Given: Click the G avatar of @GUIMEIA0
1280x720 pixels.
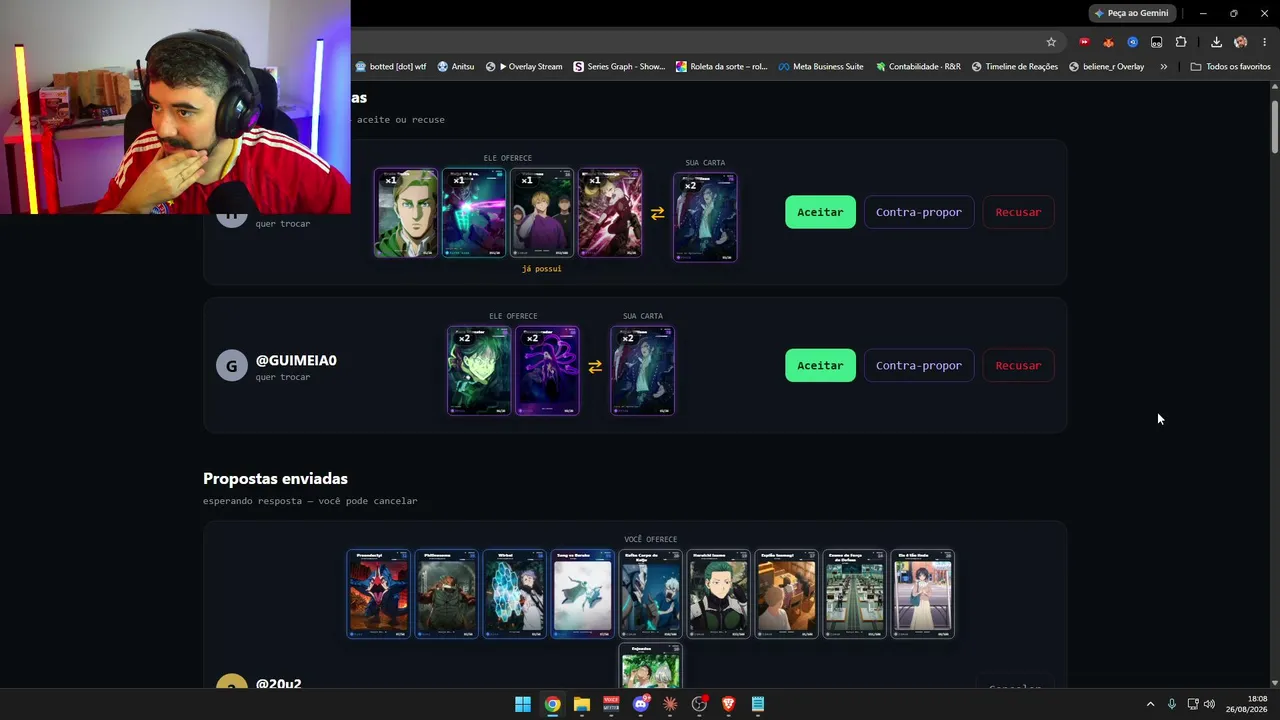Looking at the screenshot, I should 231,365.
